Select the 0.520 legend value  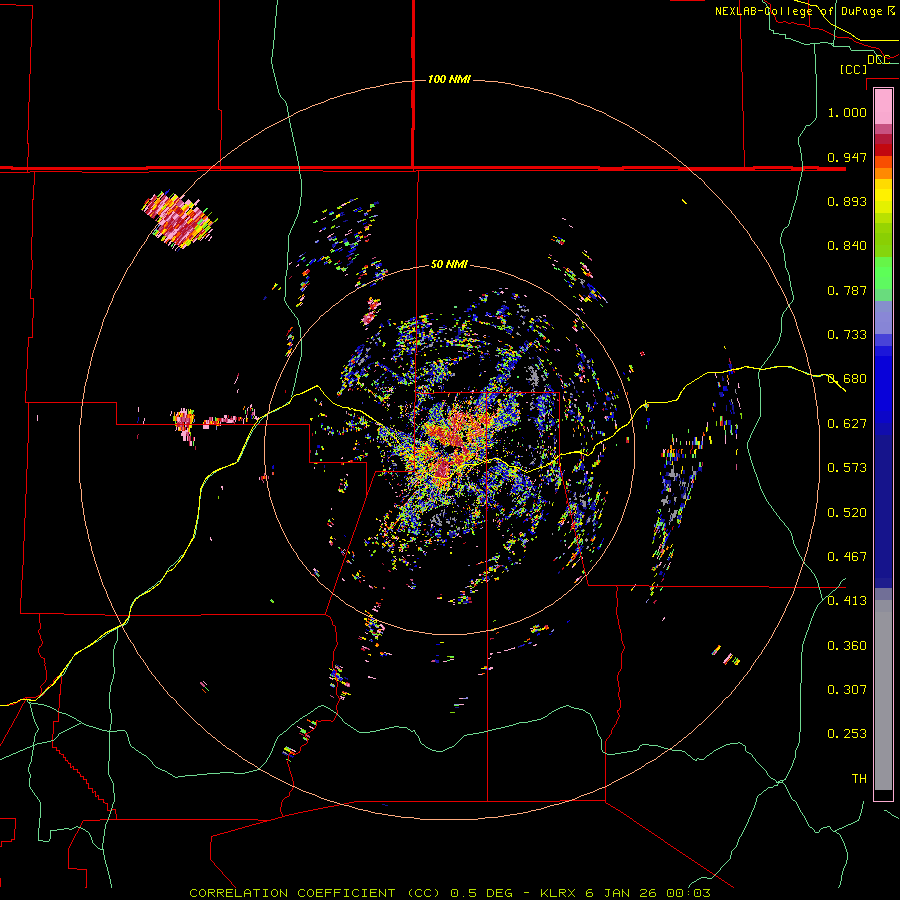point(847,513)
